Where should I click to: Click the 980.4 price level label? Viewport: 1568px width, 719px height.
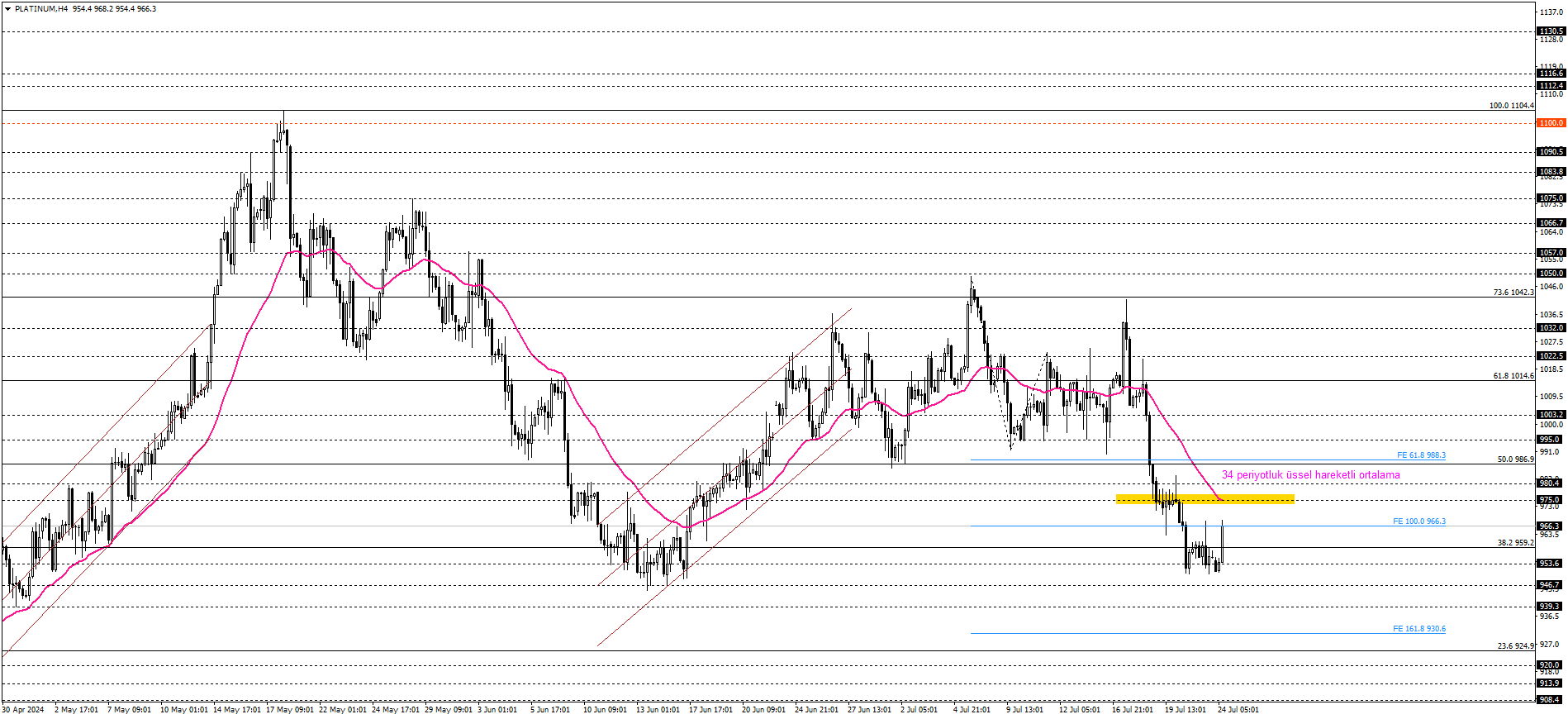coord(1551,483)
